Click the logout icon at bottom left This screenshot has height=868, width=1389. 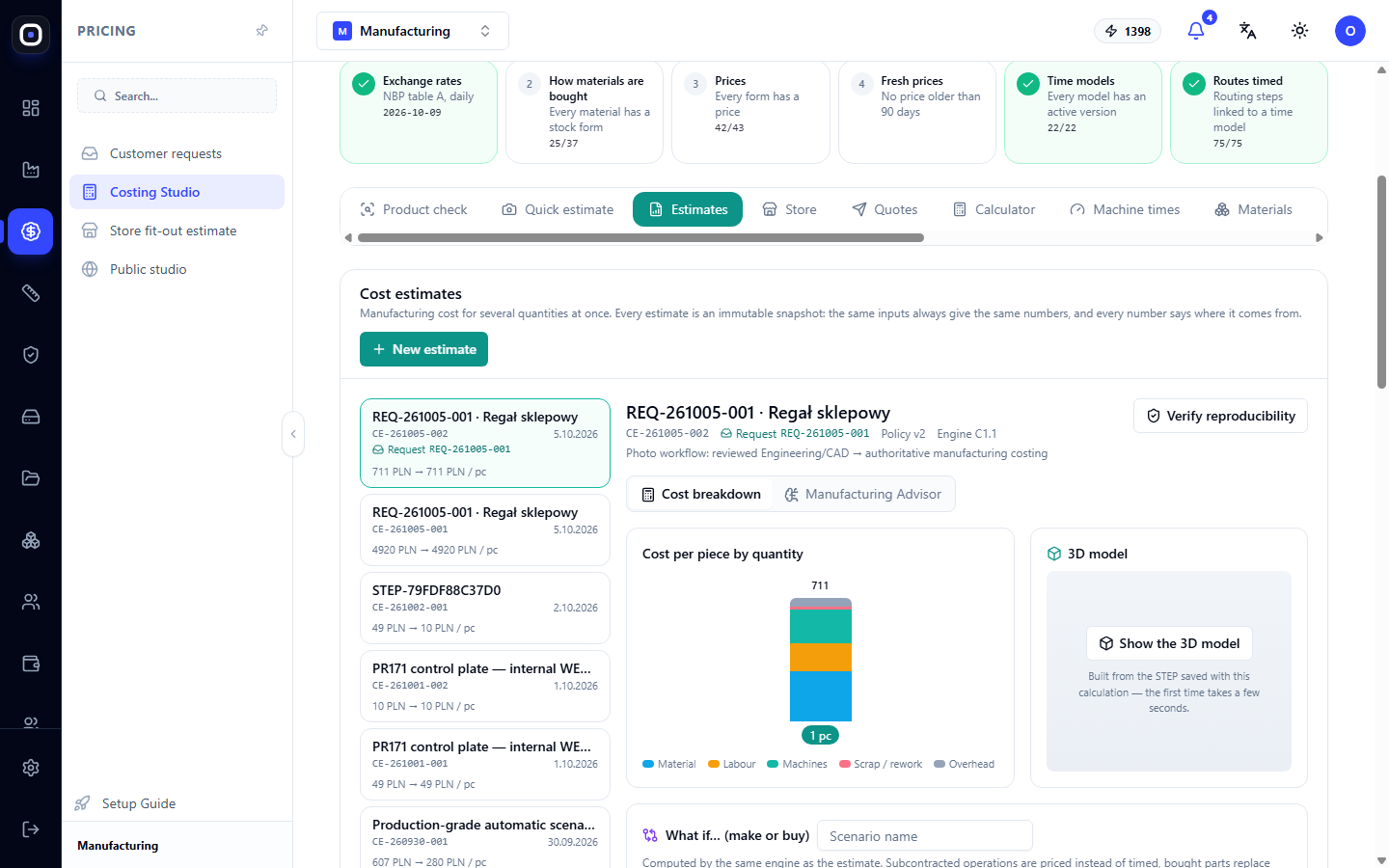coord(31,829)
